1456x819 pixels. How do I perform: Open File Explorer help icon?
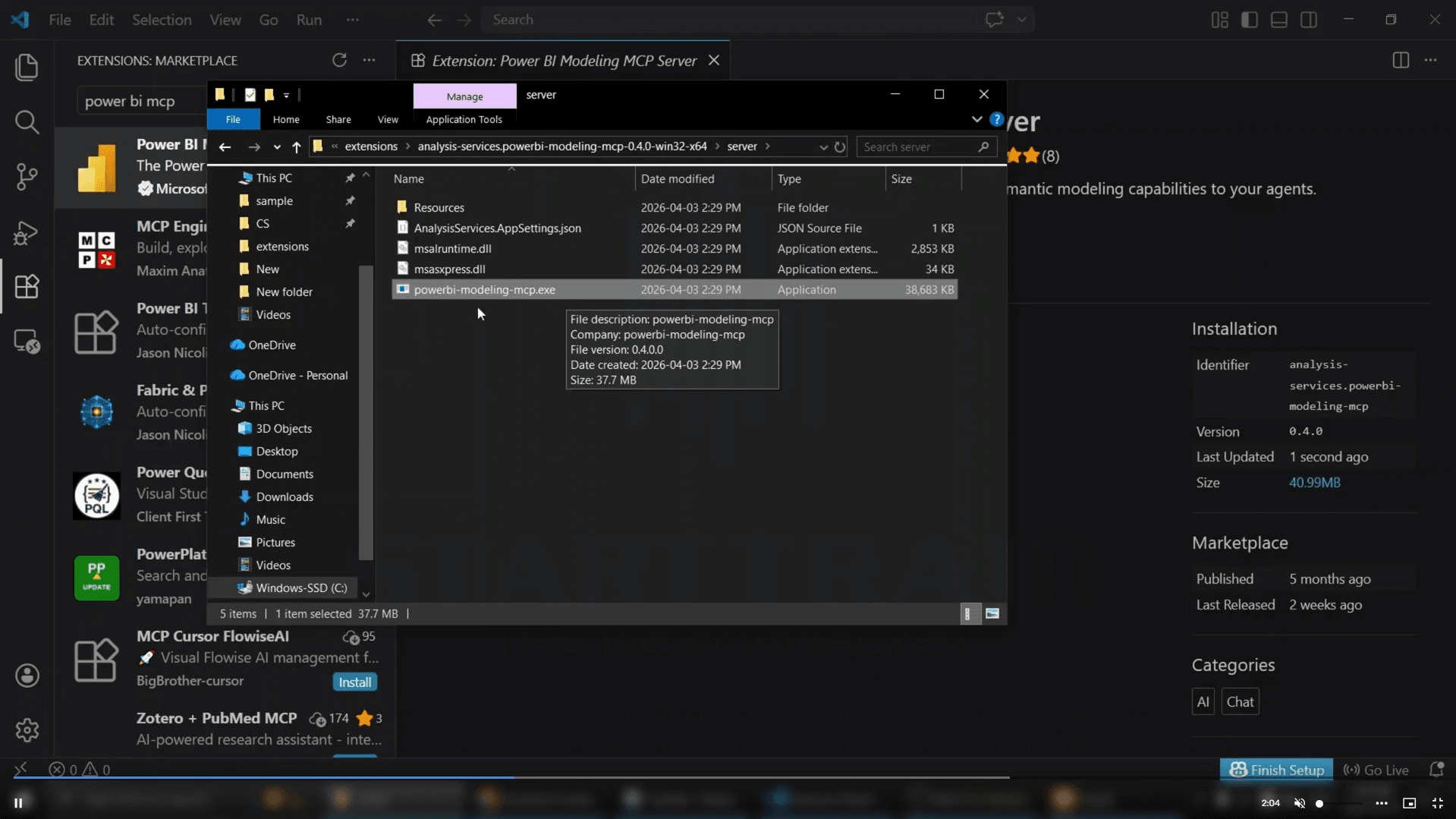click(x=997, y=119)
